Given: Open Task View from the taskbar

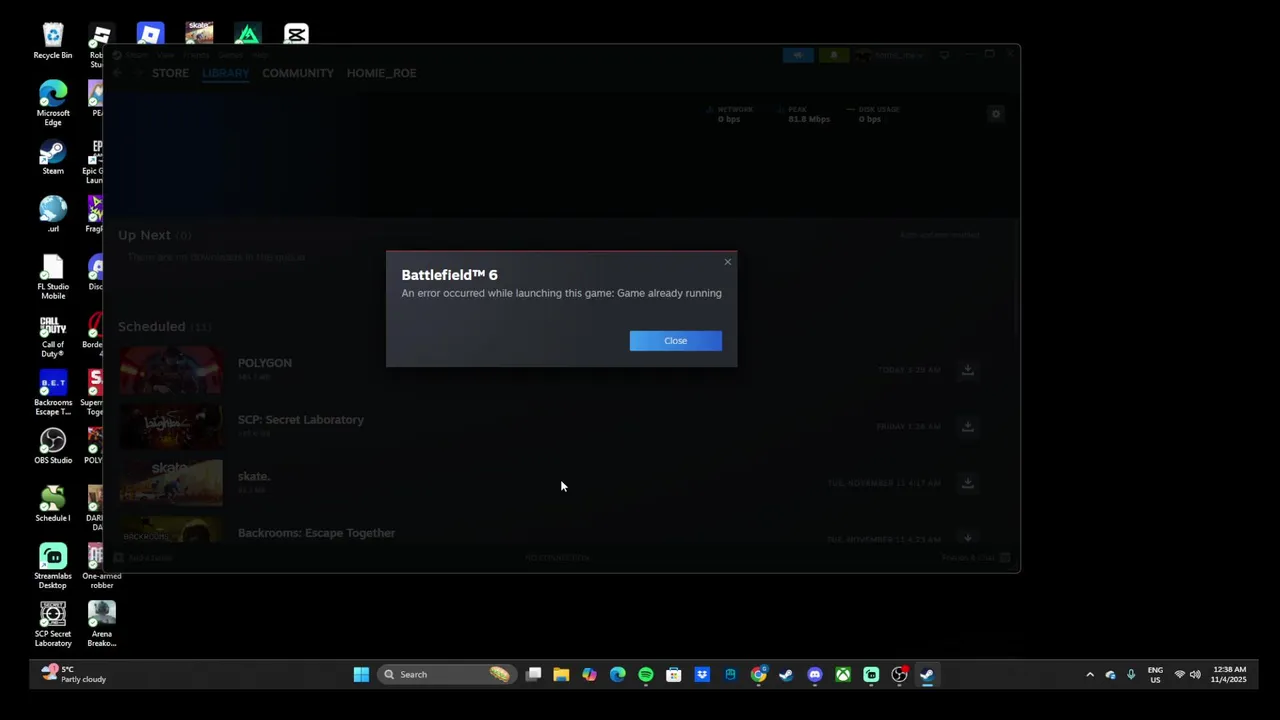Looking at the screenshot, I should [534, 675].
